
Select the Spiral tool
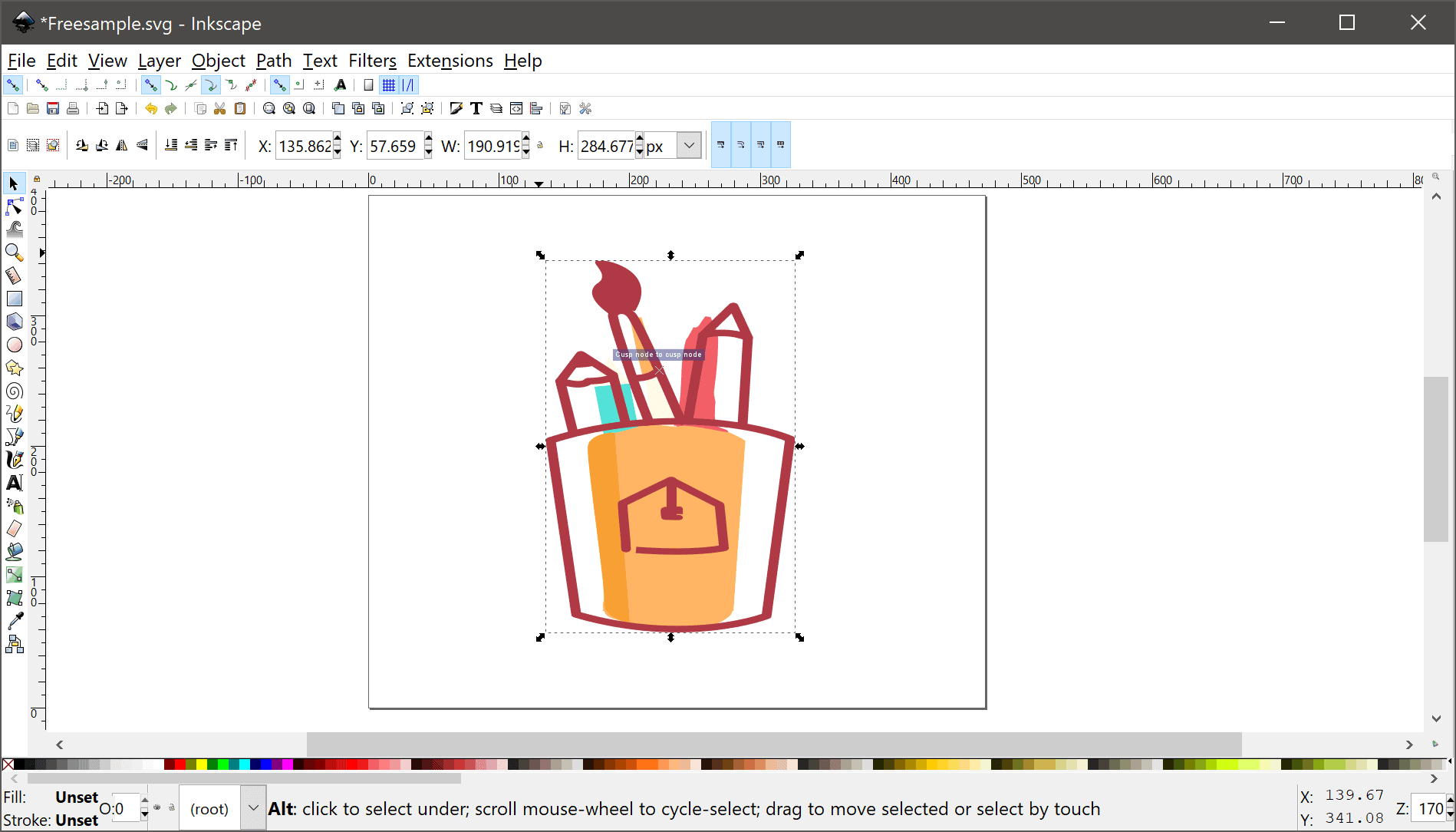click(14, 391)
